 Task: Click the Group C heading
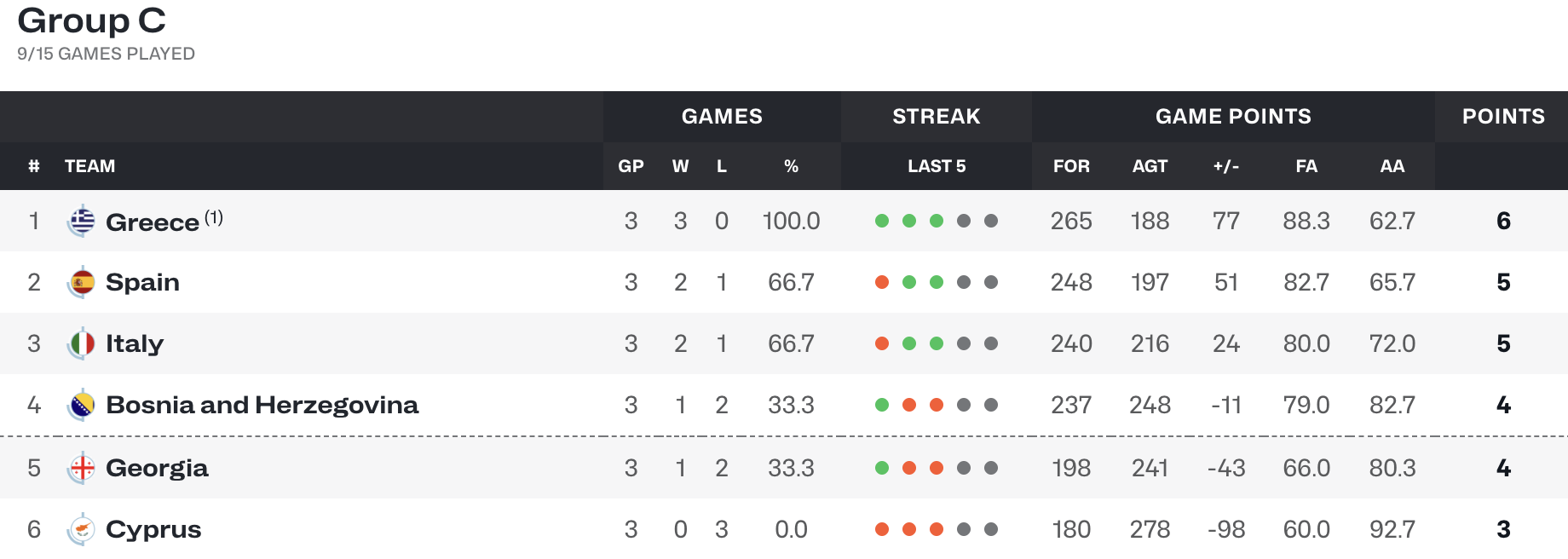[x=91, y=20]
